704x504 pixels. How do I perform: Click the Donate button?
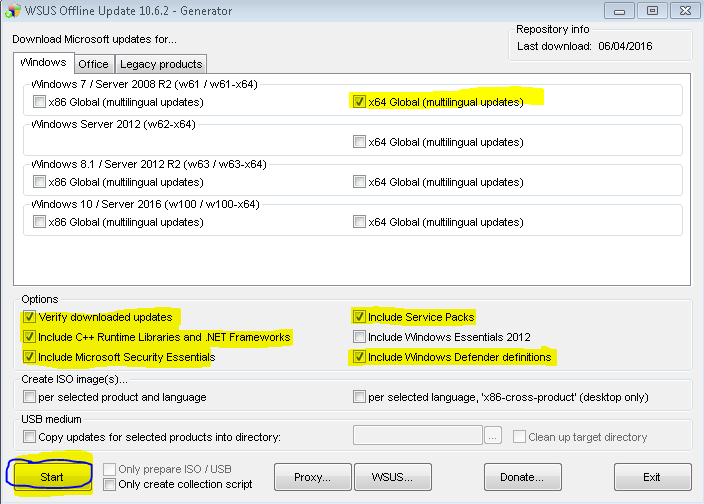(x=523, y=477)
